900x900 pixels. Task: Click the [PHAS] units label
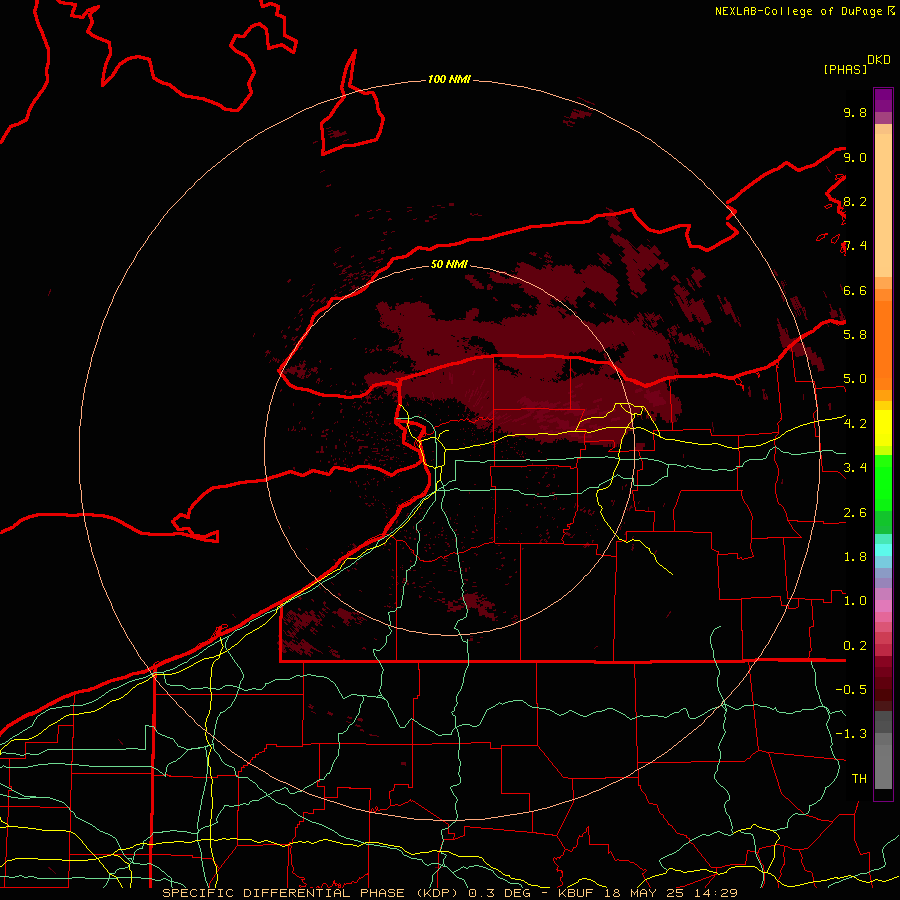(x=845, y=69)
